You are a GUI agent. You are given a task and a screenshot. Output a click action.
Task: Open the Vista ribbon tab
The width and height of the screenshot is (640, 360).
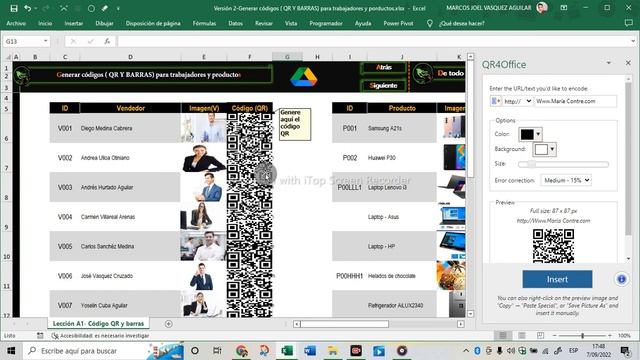(291, 24)
